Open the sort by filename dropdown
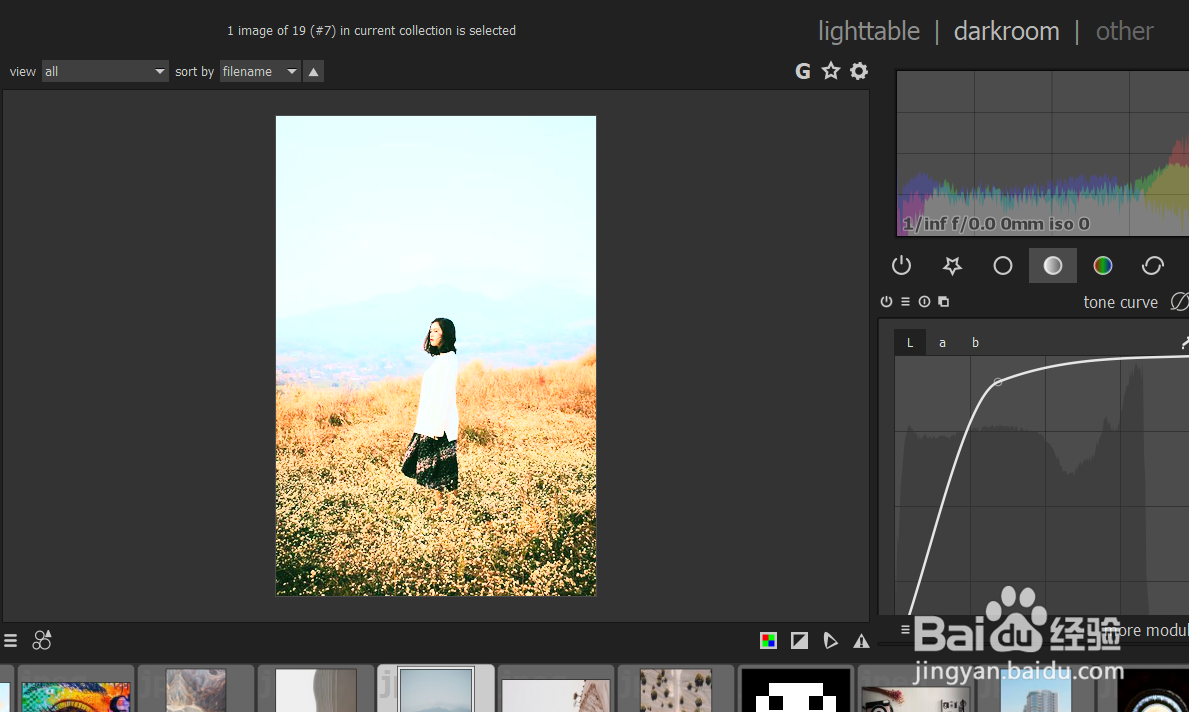 (x=259, y=71)
